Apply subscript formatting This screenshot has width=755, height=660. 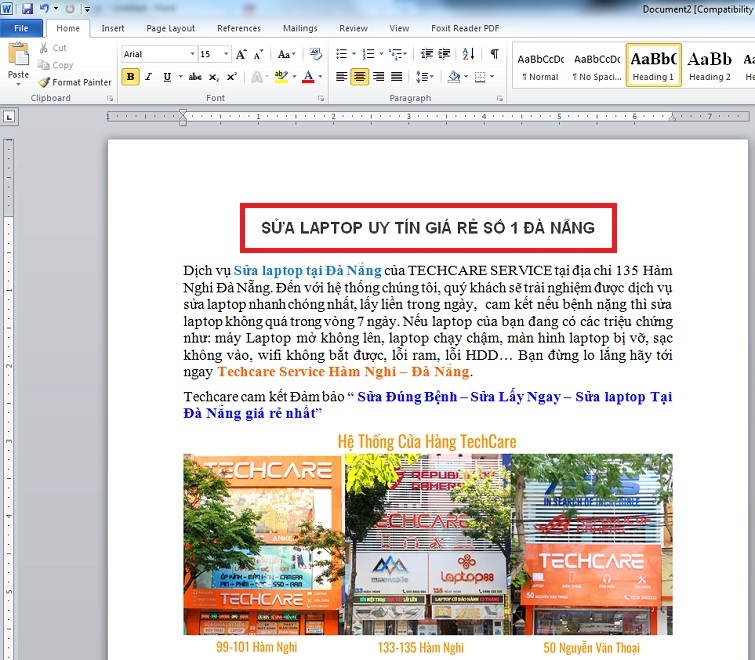pos(214,77)
